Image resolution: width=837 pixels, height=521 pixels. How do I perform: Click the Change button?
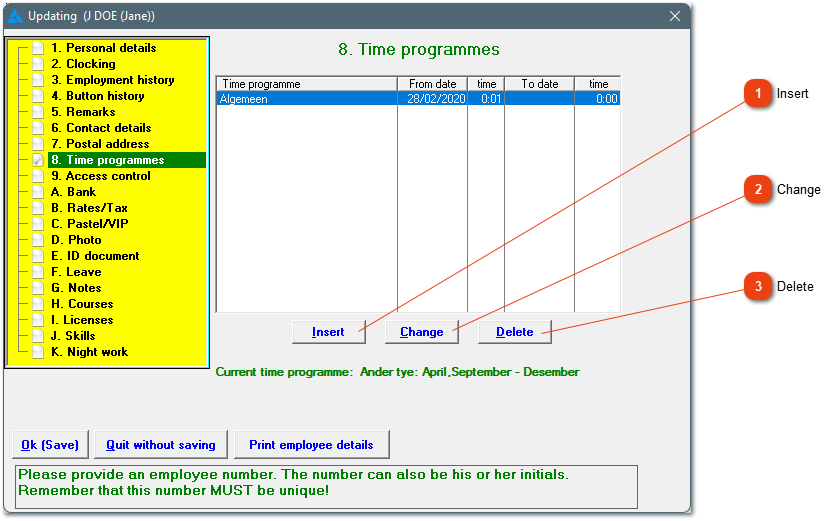click(422, 332)
